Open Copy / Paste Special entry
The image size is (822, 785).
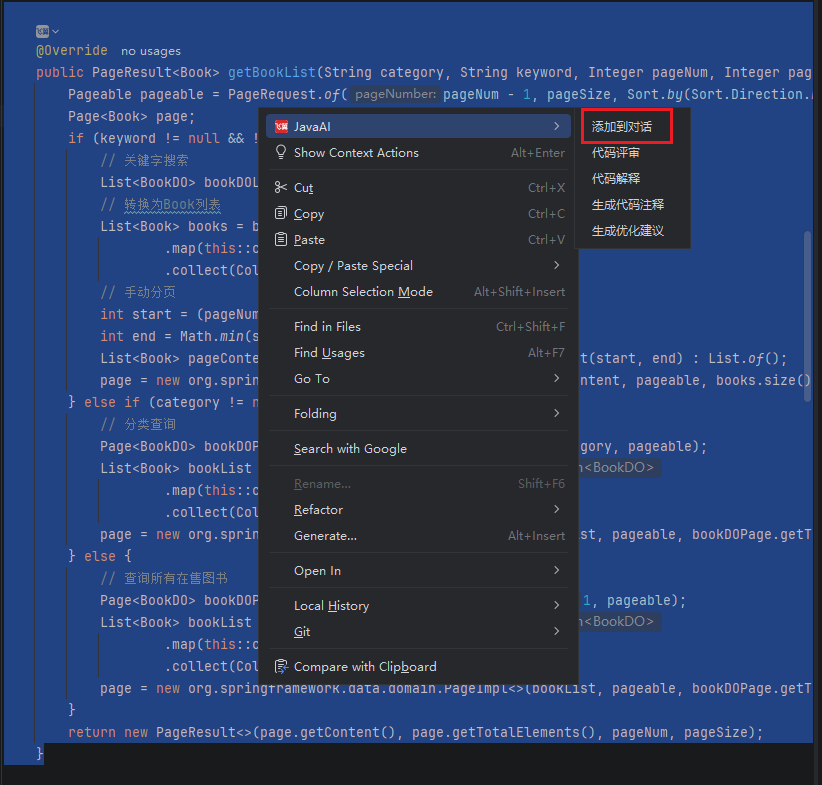(418, 266)
